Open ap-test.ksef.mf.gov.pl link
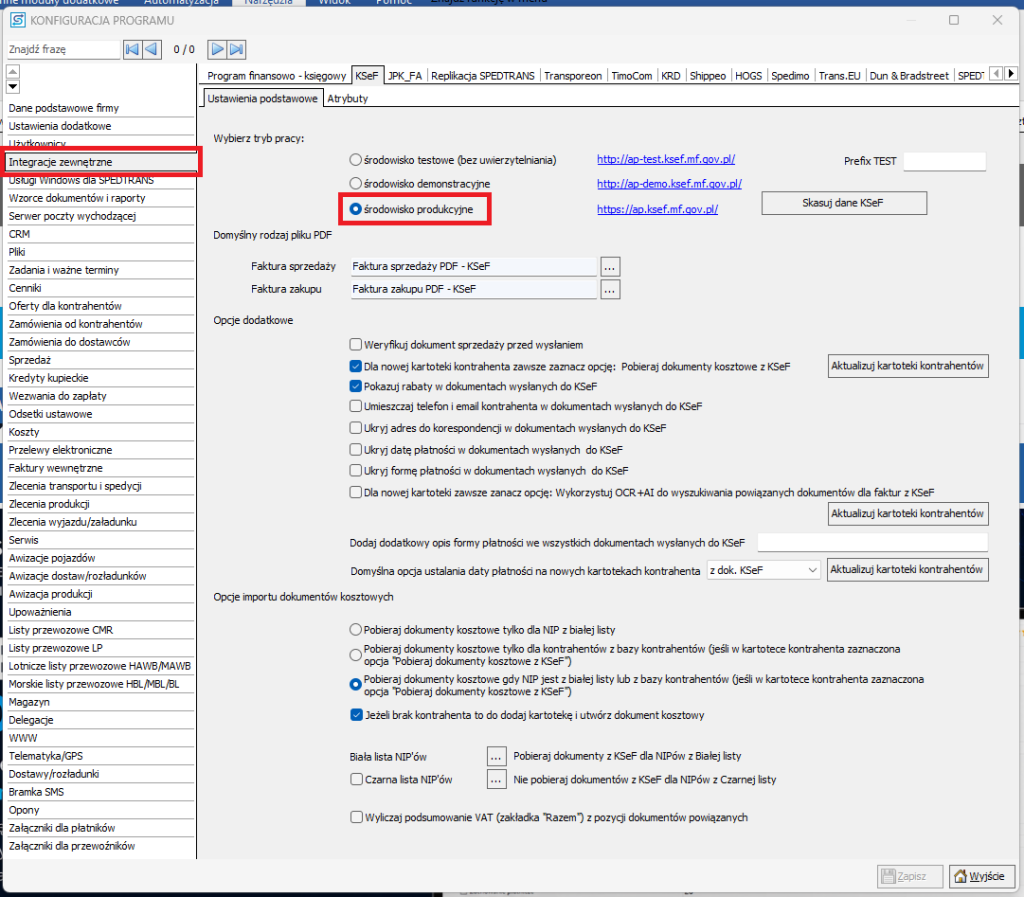 pyautogui.click(x=665, y=159)
